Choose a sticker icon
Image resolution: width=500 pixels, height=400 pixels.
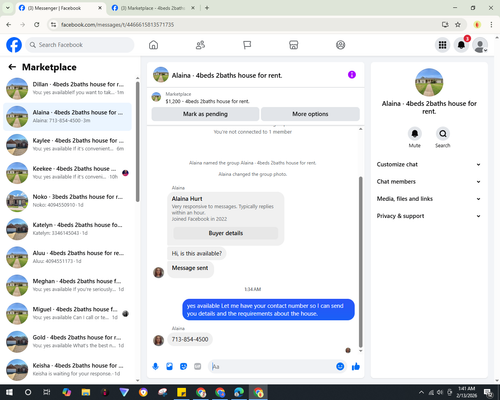point(183,367)
